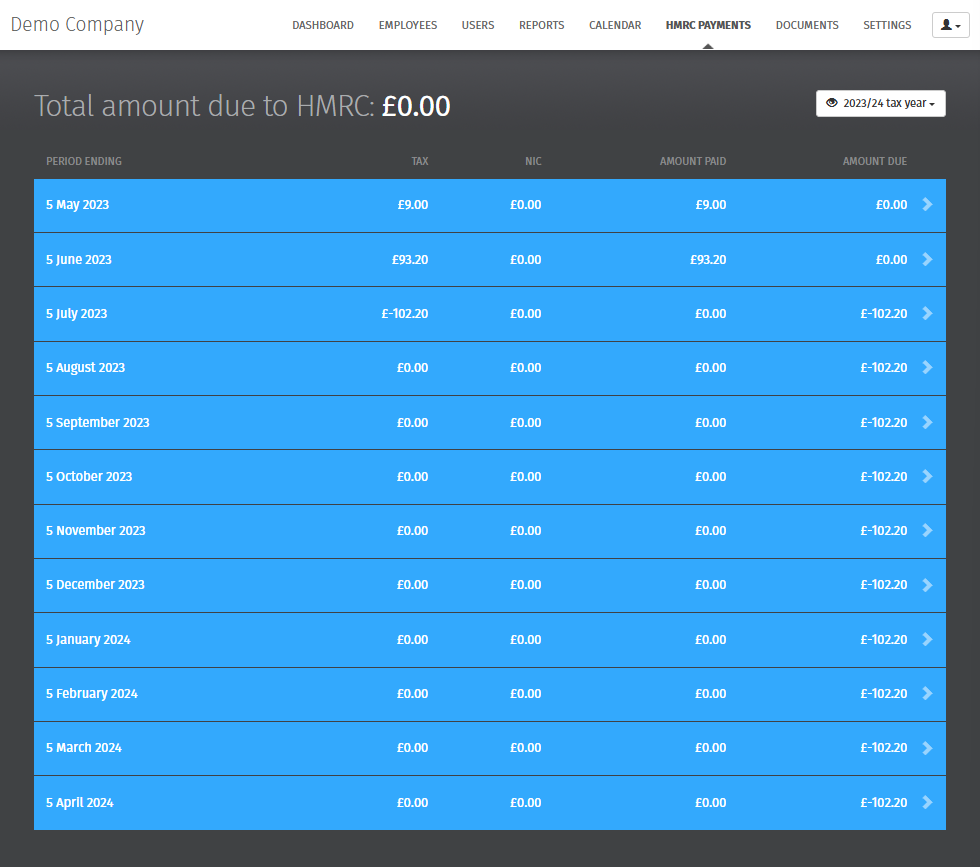Open the Users page
The width and height of the screenshot is (980, 867).
478,25
